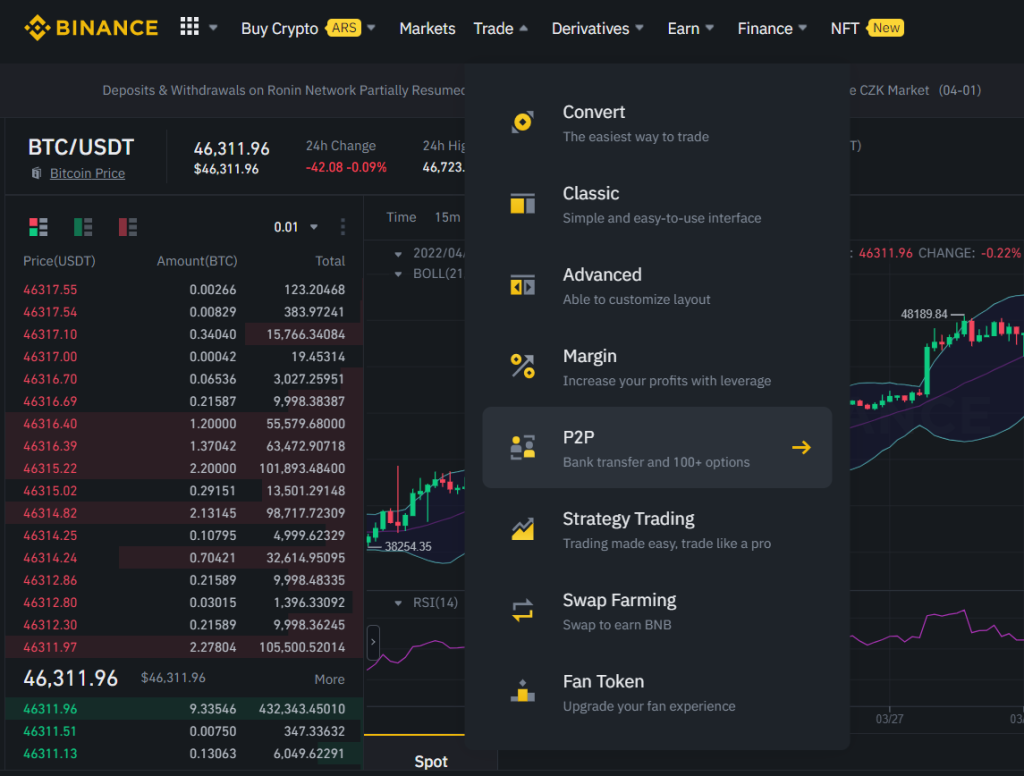The height and width of the screenshot is (776, 1024).
Task: Open the Buy Crypto dropdown
Action: [371, 28]
